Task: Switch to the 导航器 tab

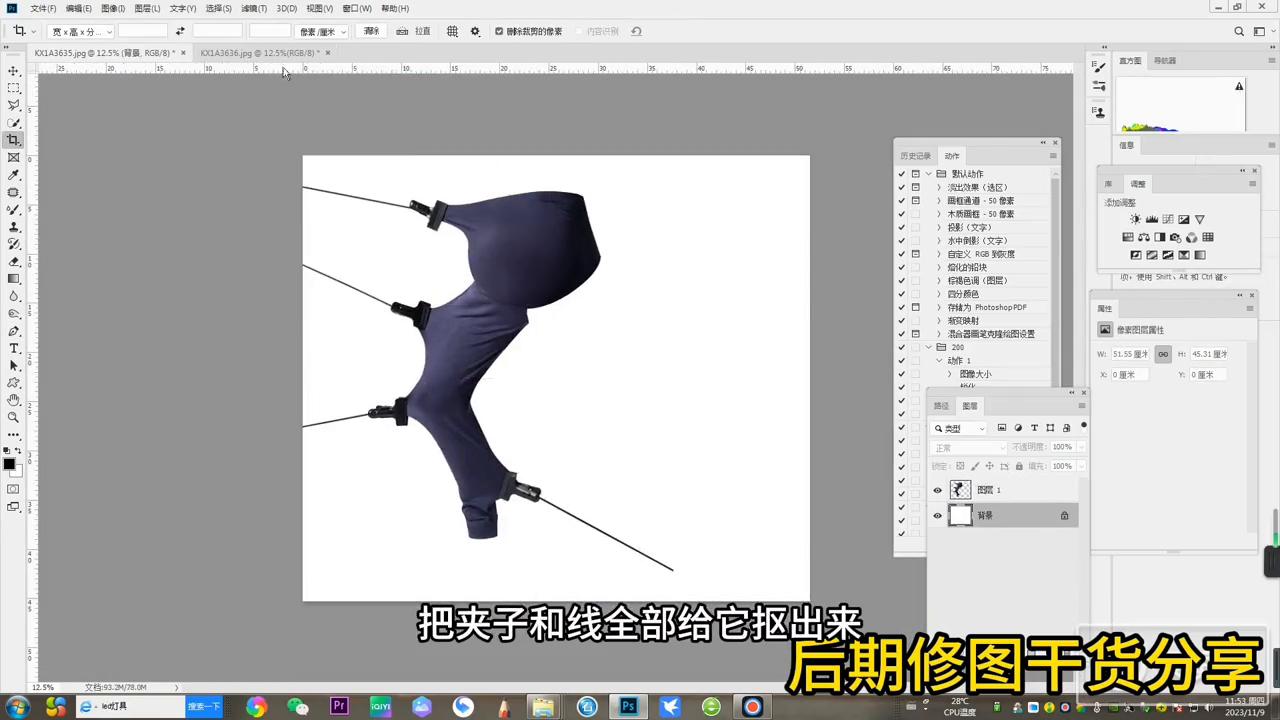Action: [1164, 61]
